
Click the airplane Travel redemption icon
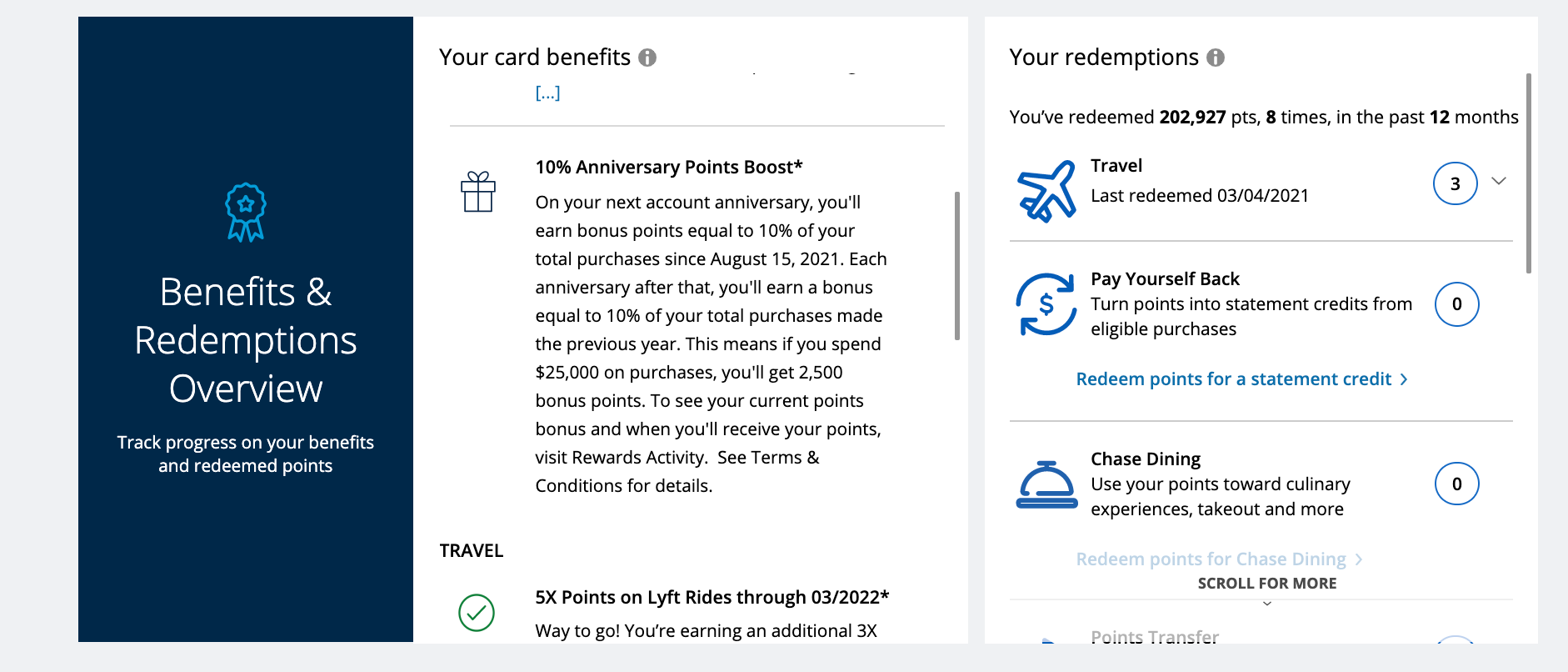(1046, 191)
